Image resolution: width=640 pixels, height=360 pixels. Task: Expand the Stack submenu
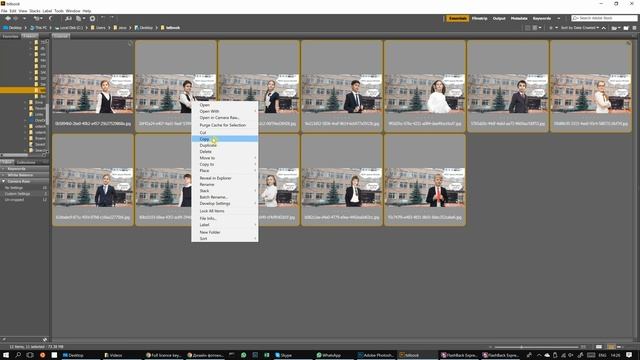point(224,191)
